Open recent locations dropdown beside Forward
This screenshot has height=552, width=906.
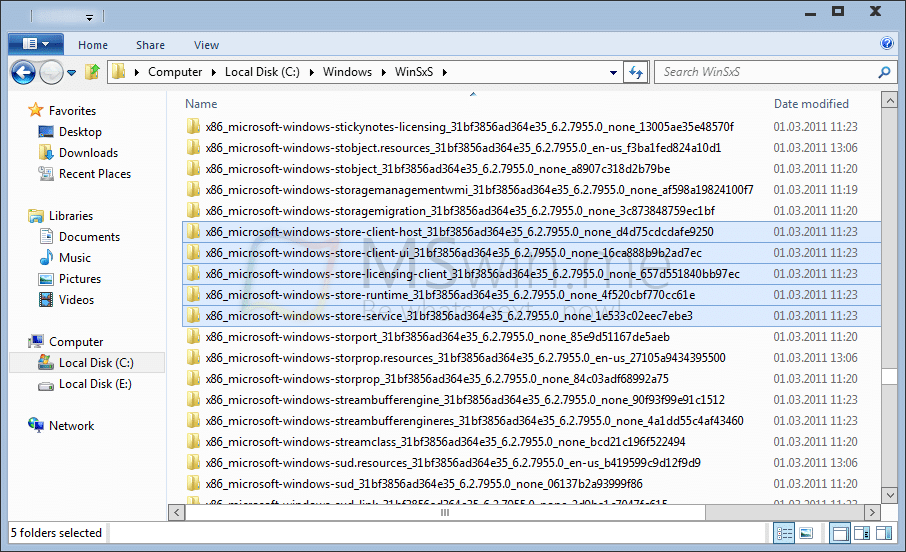pyautogui.click(x=72, y=73)
